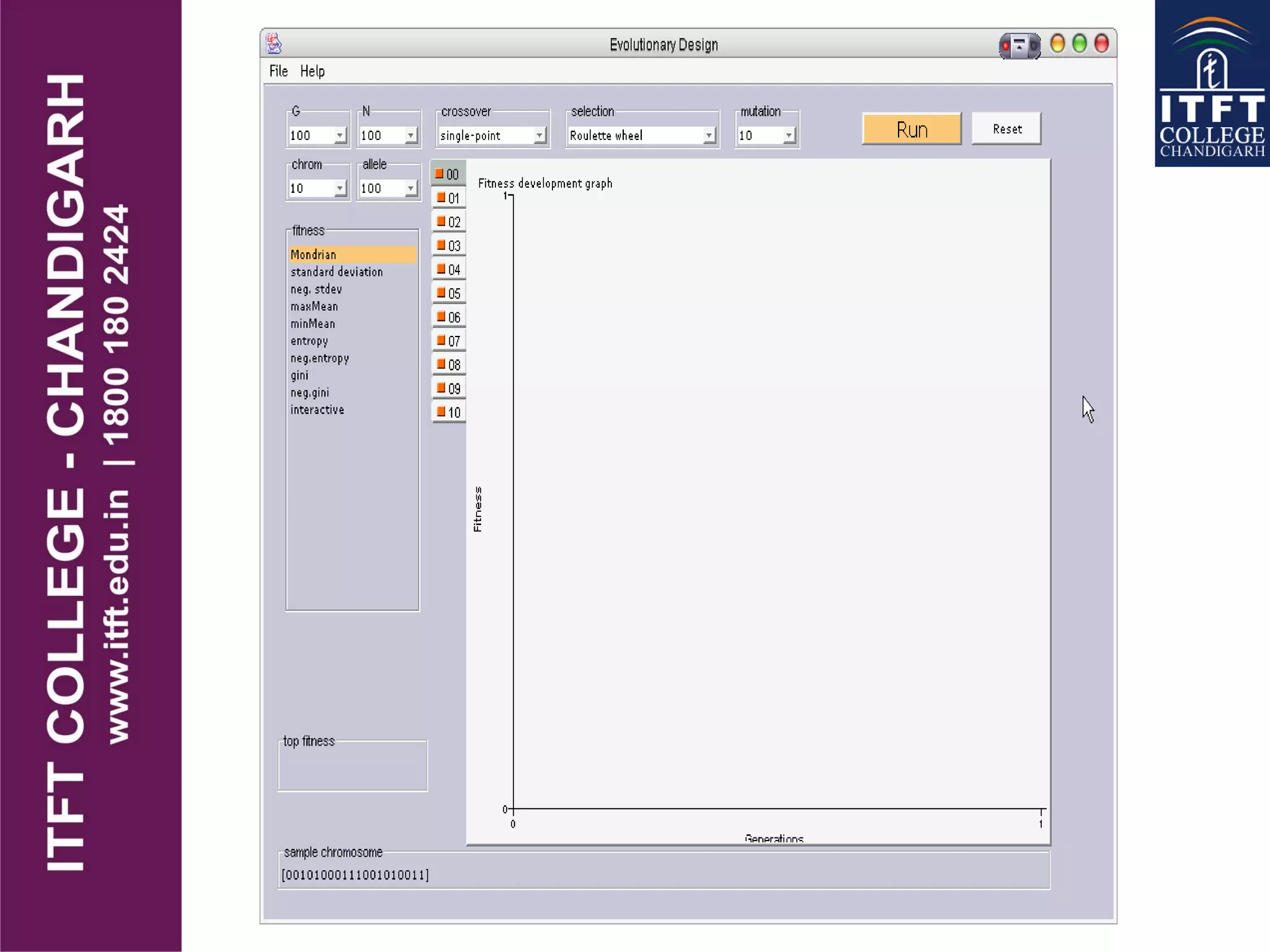
Task: Click the yellow round window button
Action: (1057, 44)
